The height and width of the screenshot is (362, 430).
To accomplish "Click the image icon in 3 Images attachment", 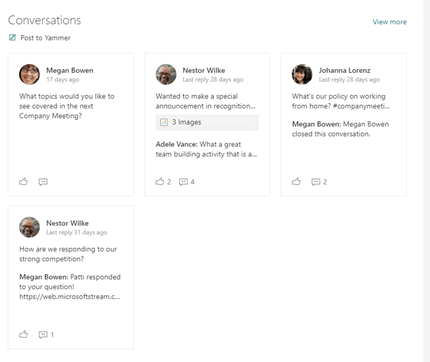I will coord(164,122).
